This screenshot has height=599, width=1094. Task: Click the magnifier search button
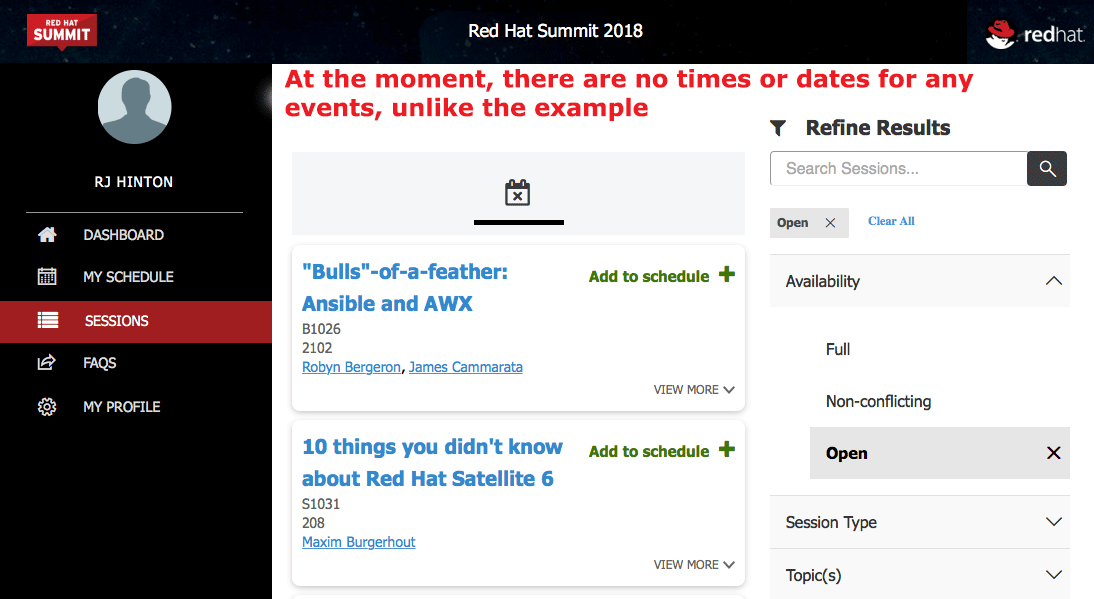click(x=1047, y=169)
